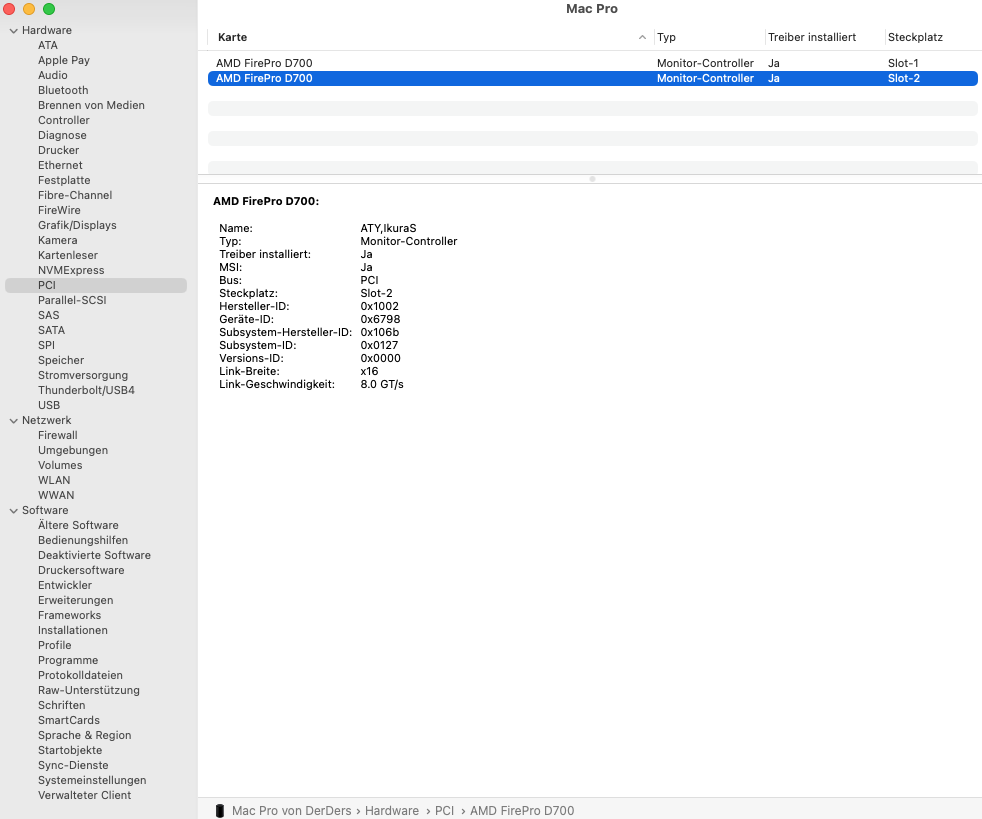This screenshot has height=819, width=982.
Task: Select Bluetooth in the sidebar
Action: click(x=63, y=90)
